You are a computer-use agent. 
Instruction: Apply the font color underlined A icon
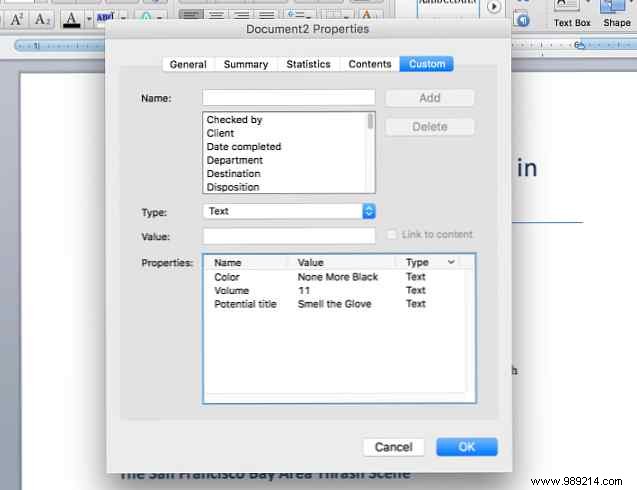pos(72,19)
